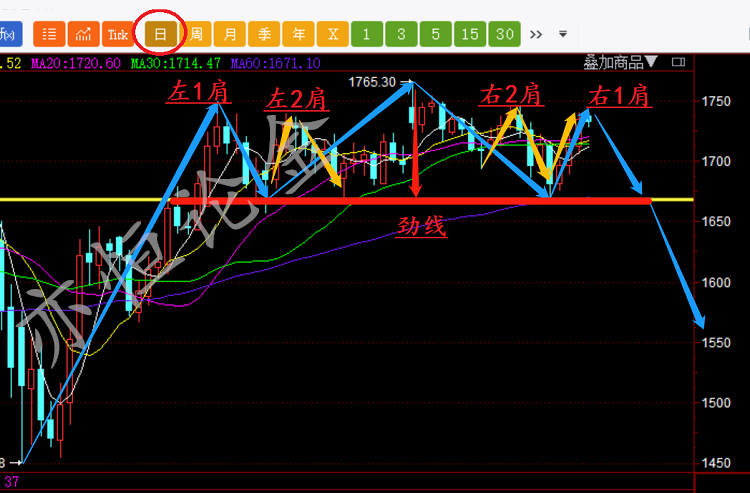750x493 pixels.
Task: Click the 1750 price axis label
Action: [716, 101]
